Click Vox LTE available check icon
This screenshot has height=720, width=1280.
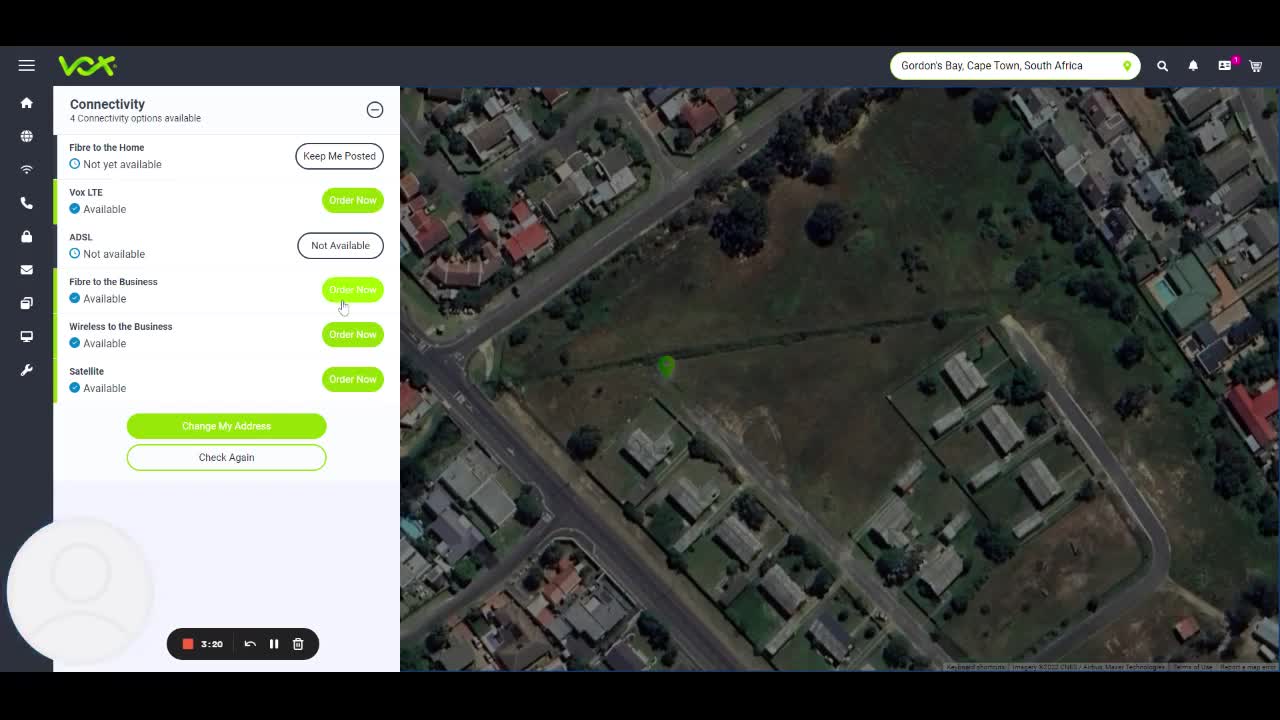coord(75,209)
